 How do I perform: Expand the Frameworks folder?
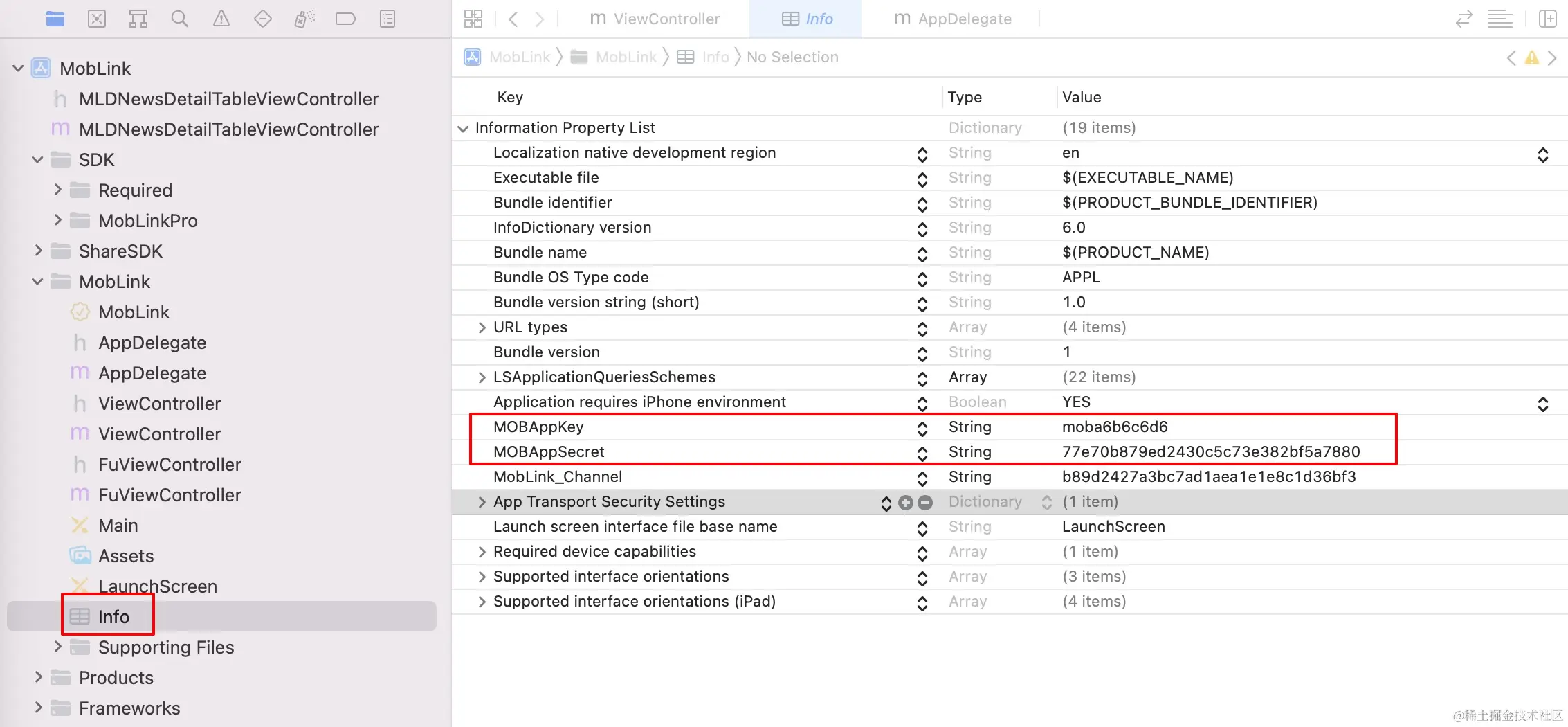point(38,708)
